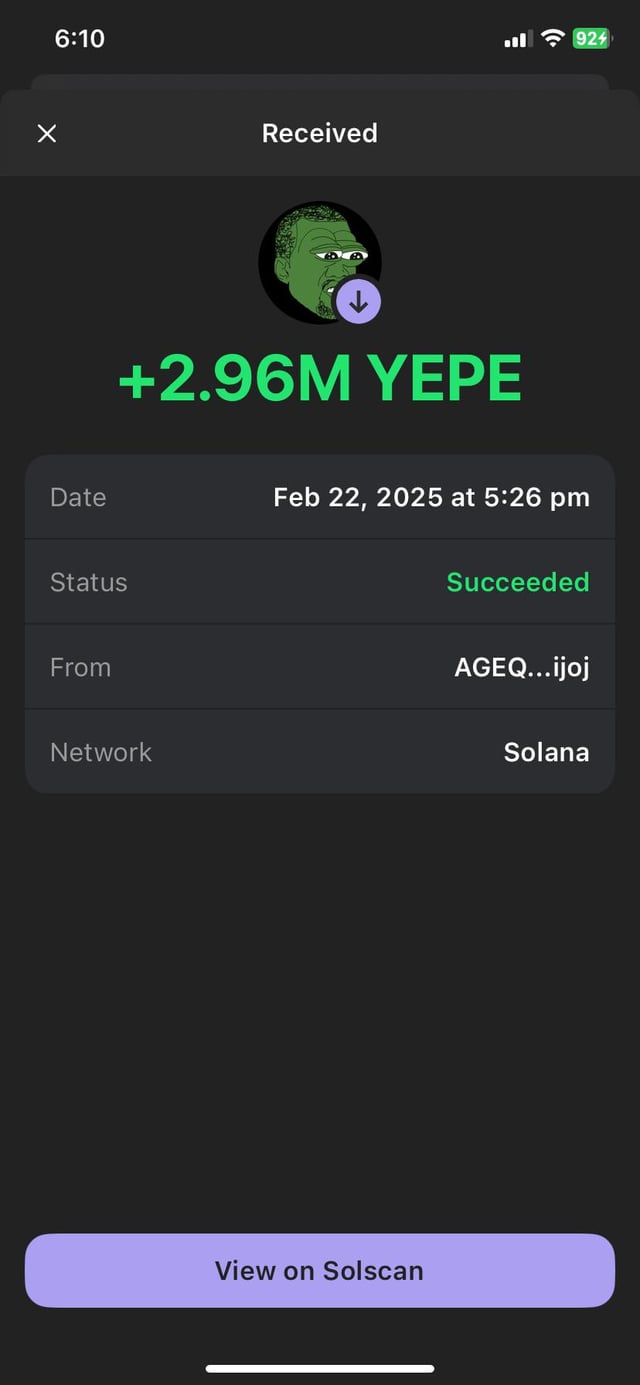Tap the battery level indicator

pos(590,39)
